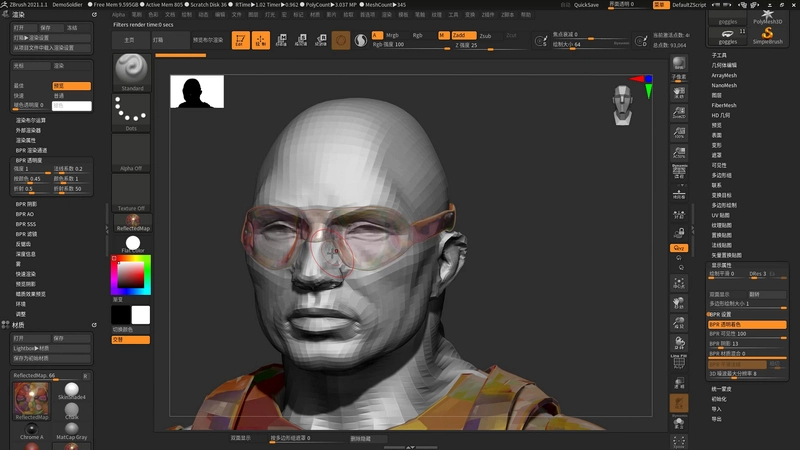Open the ReflectedMap material slot in the left shelf

pos(133,223)
